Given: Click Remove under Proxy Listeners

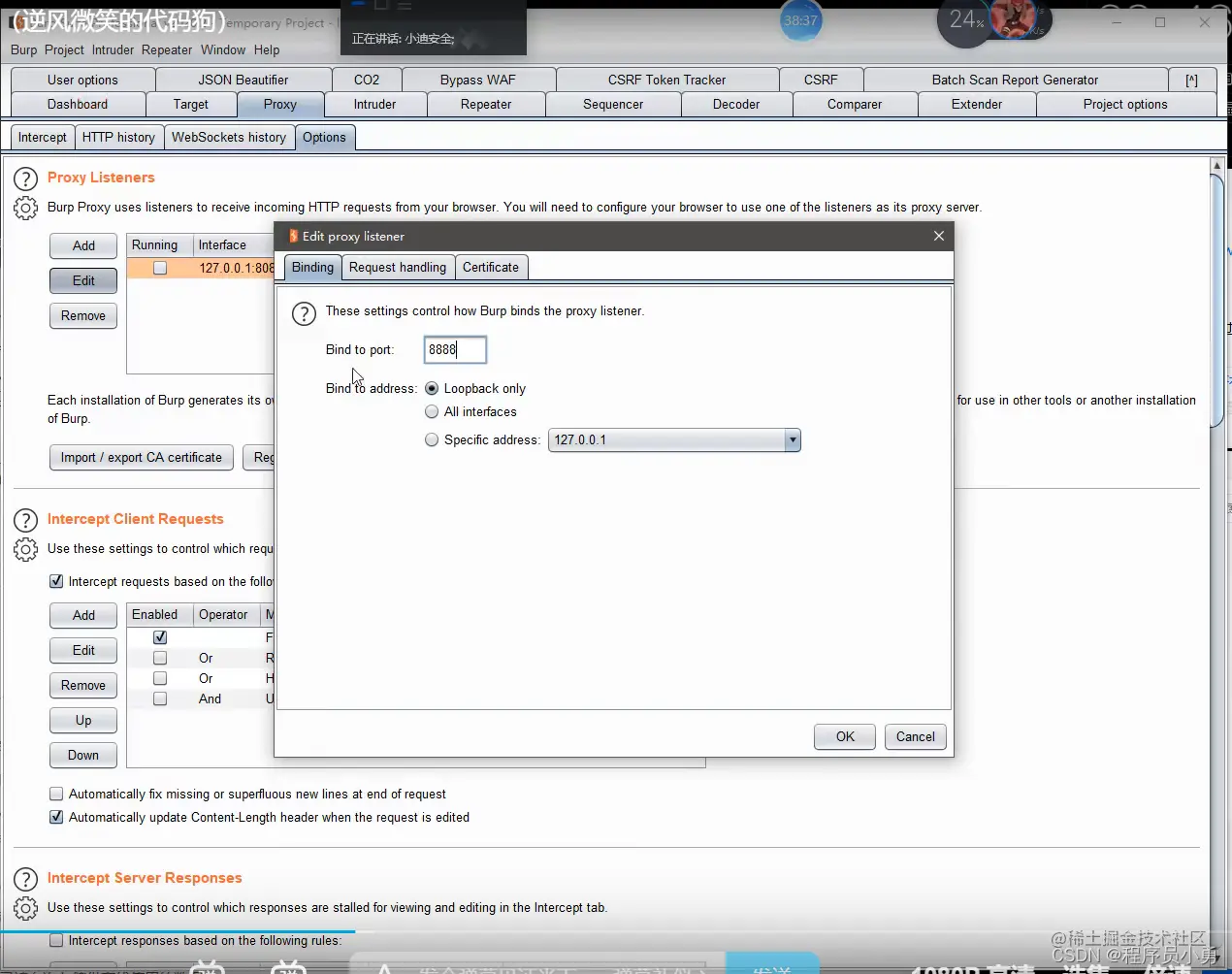Looking at the screenshot, I should tap(83, 315).
